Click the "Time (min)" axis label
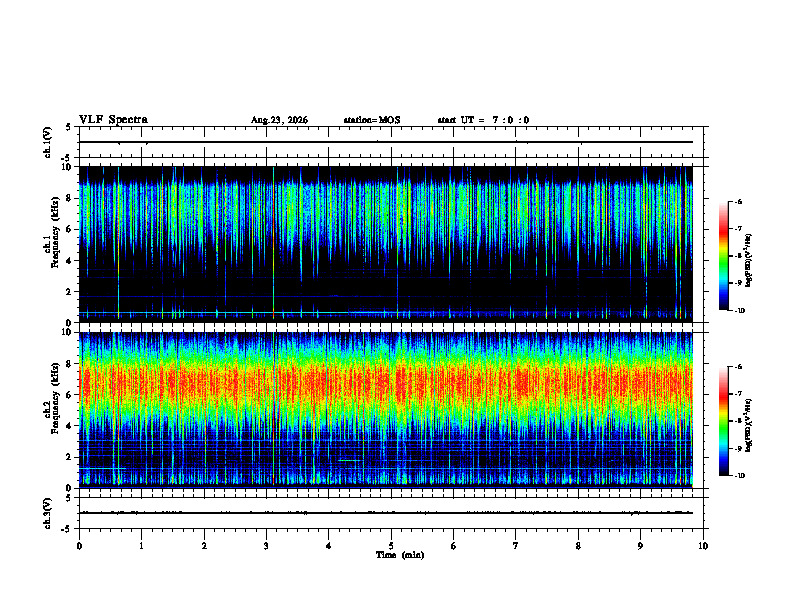Viewport: 792px width, 612px height. pos(400,555)
